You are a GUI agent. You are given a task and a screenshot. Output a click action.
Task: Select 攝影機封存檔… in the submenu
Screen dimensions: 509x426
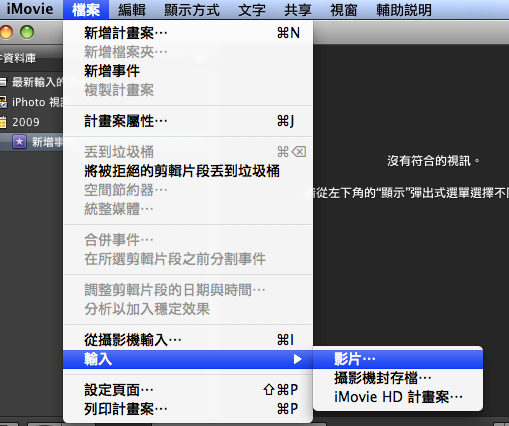click(398, 378)
